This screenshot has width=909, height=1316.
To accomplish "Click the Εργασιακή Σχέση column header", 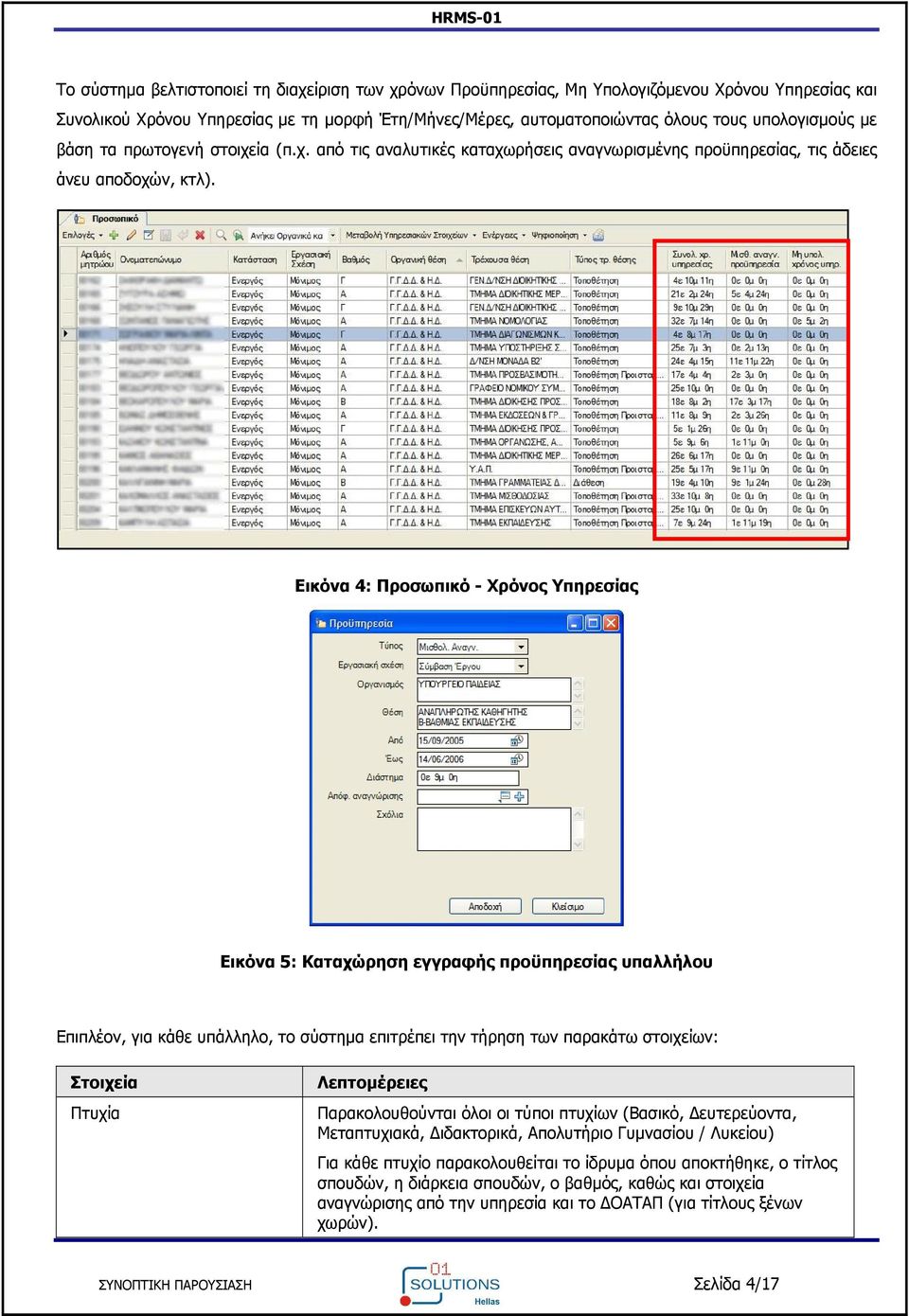I will [312, 259].
